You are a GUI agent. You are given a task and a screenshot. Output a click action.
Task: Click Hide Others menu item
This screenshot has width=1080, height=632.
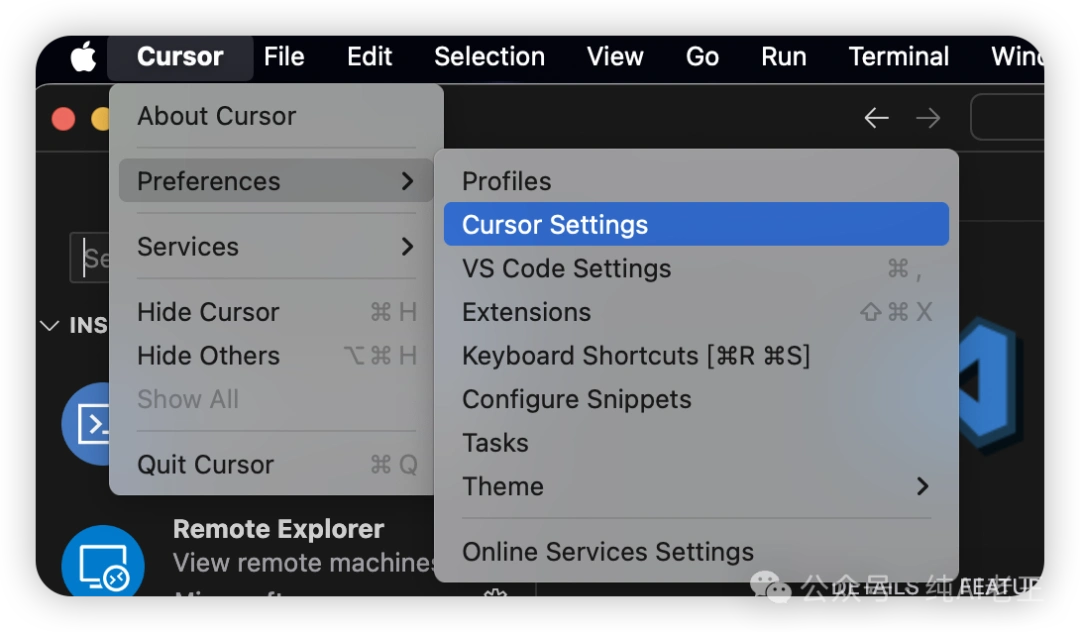pyautogui.click(x=208, y=356)
